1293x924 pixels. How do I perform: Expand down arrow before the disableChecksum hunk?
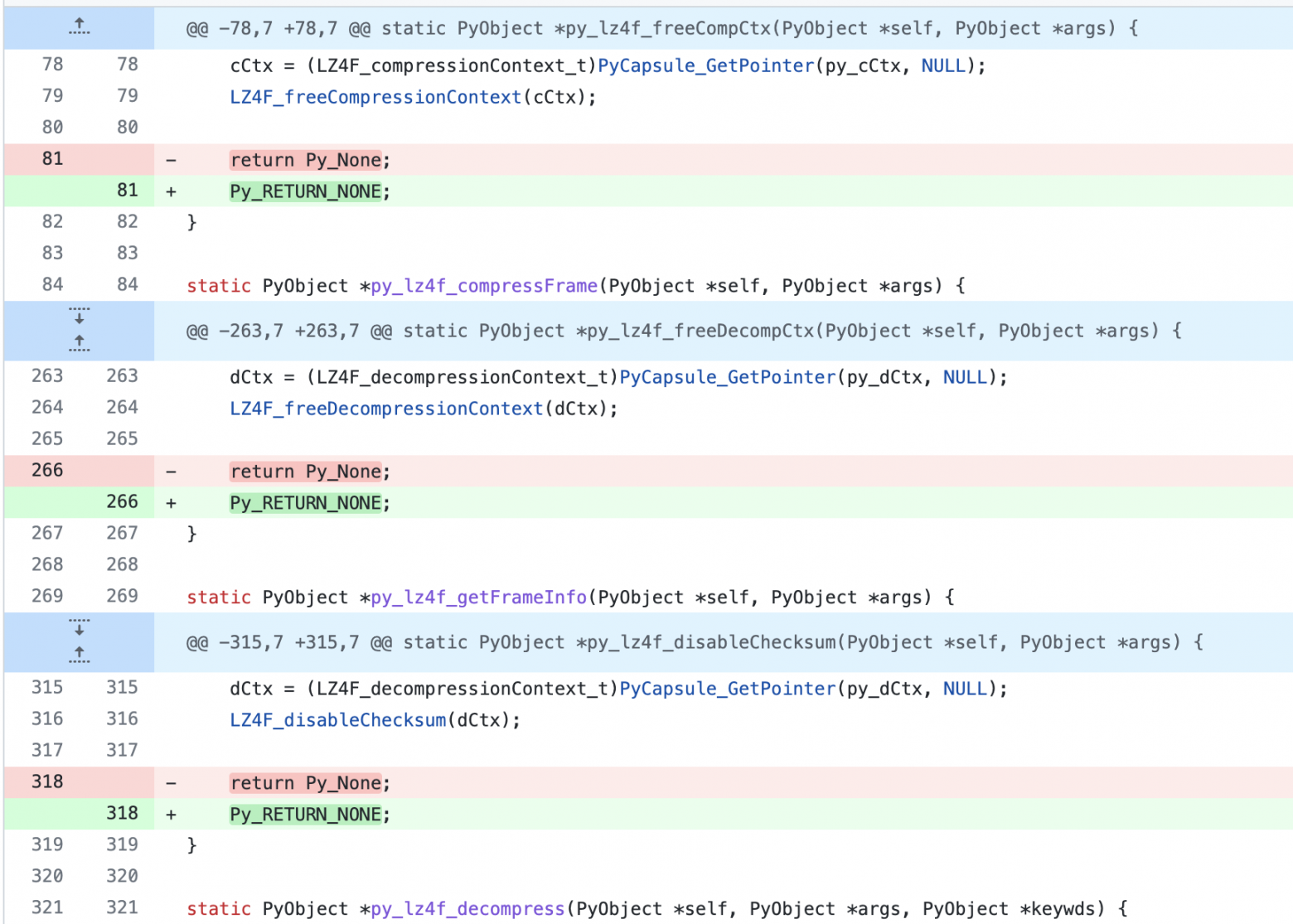coord(79,627)
